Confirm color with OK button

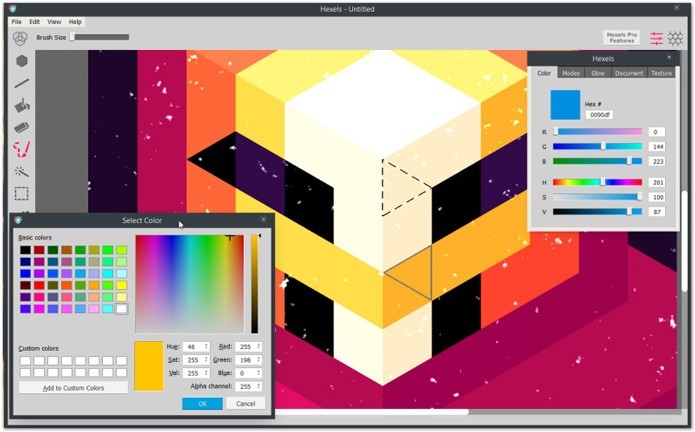pyautogui.click(x=202, y=404)
